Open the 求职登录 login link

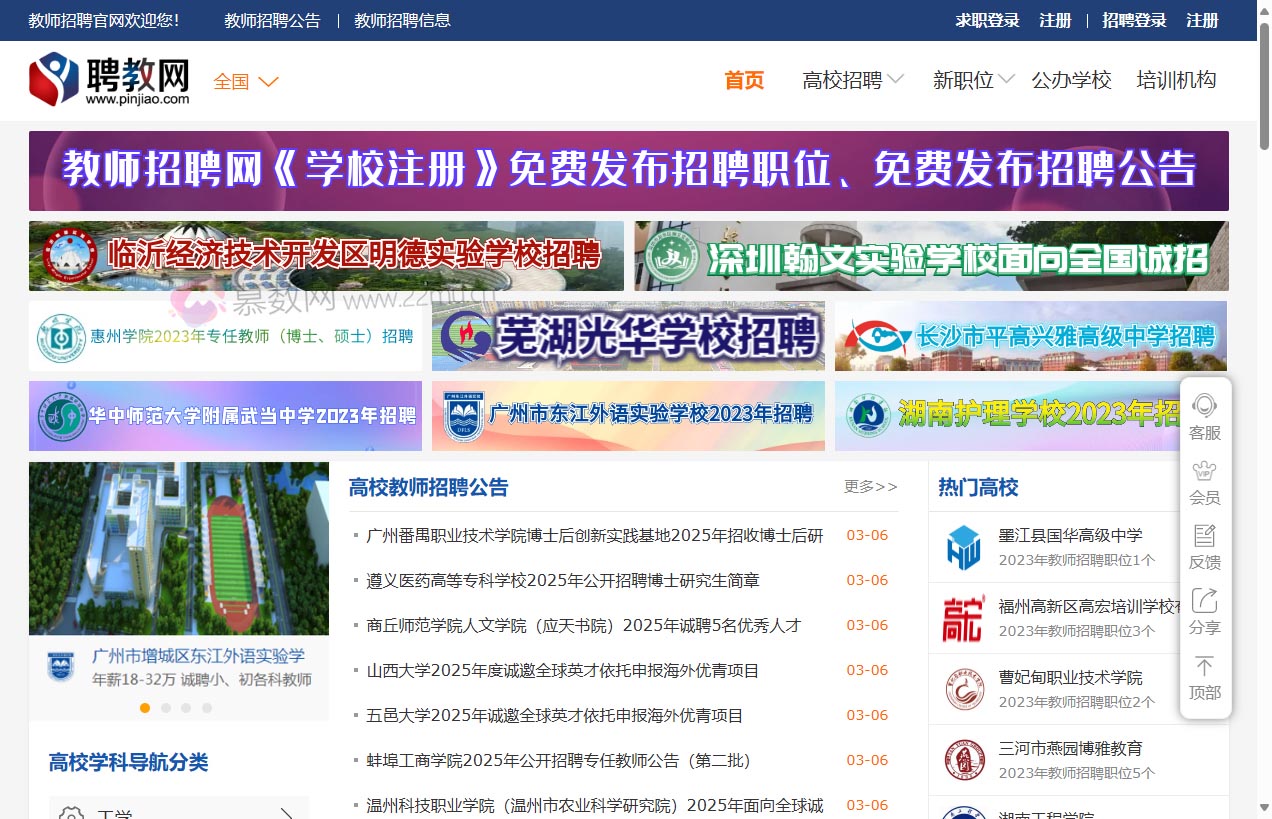point(987,20)
